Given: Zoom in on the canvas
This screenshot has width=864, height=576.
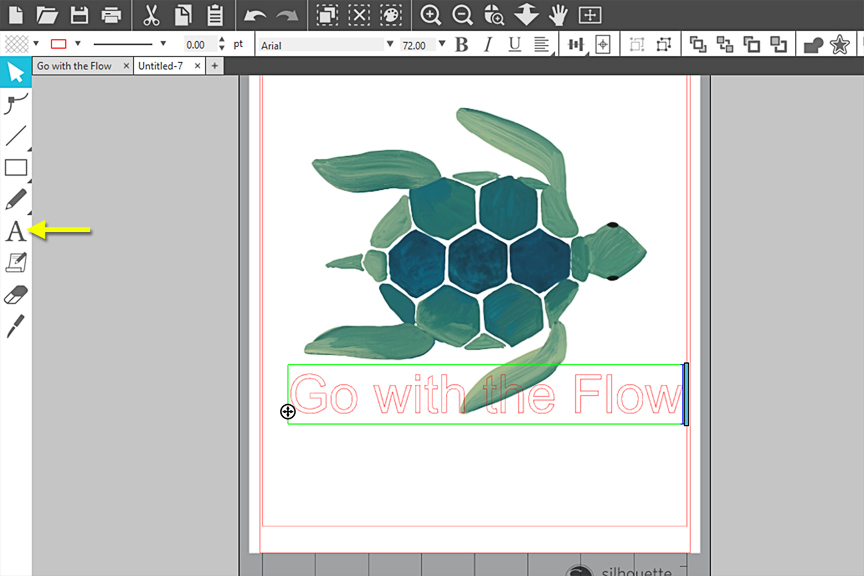Looking at the screenshot, I should click(x=430, y=15).
